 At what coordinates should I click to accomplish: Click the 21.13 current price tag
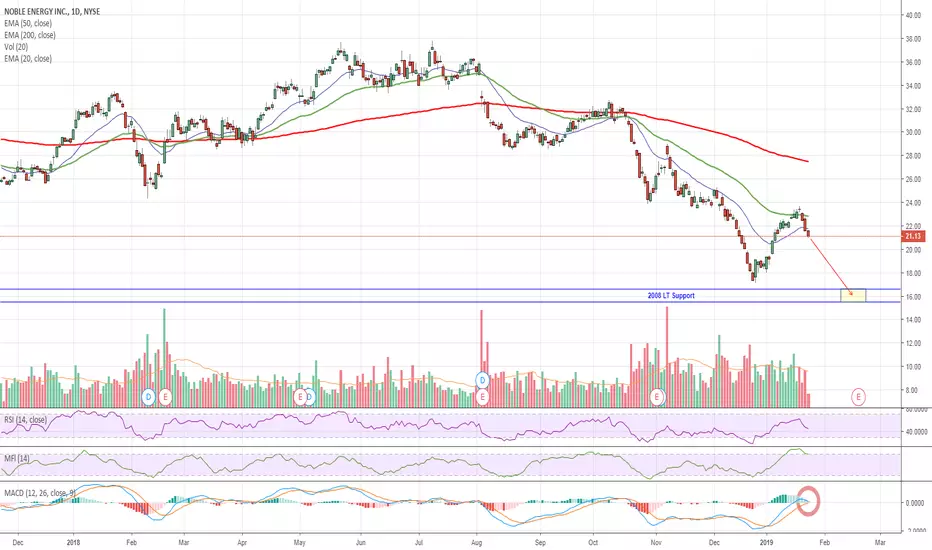point(913,237)
